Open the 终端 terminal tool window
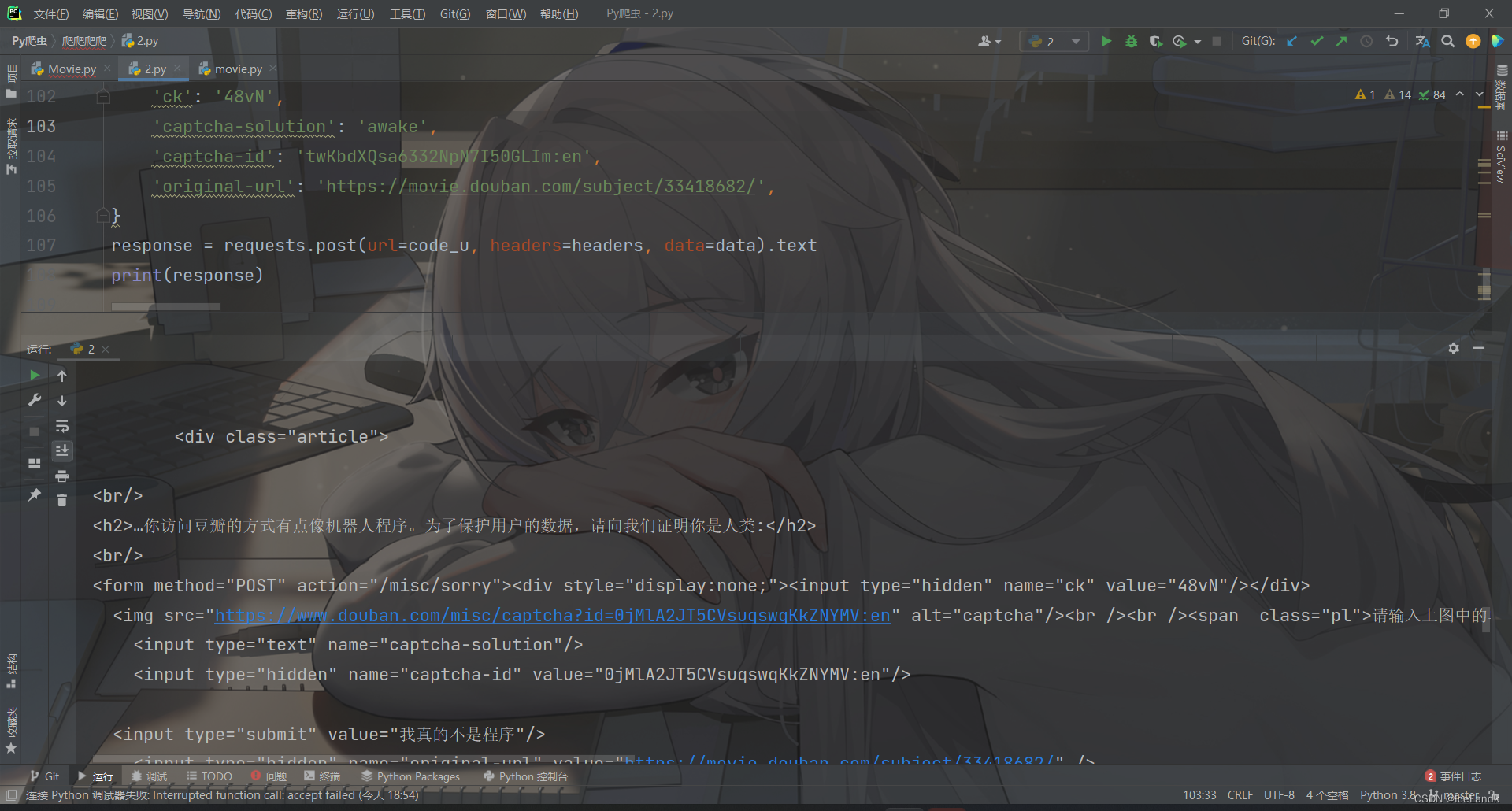 tap(322, 776)
